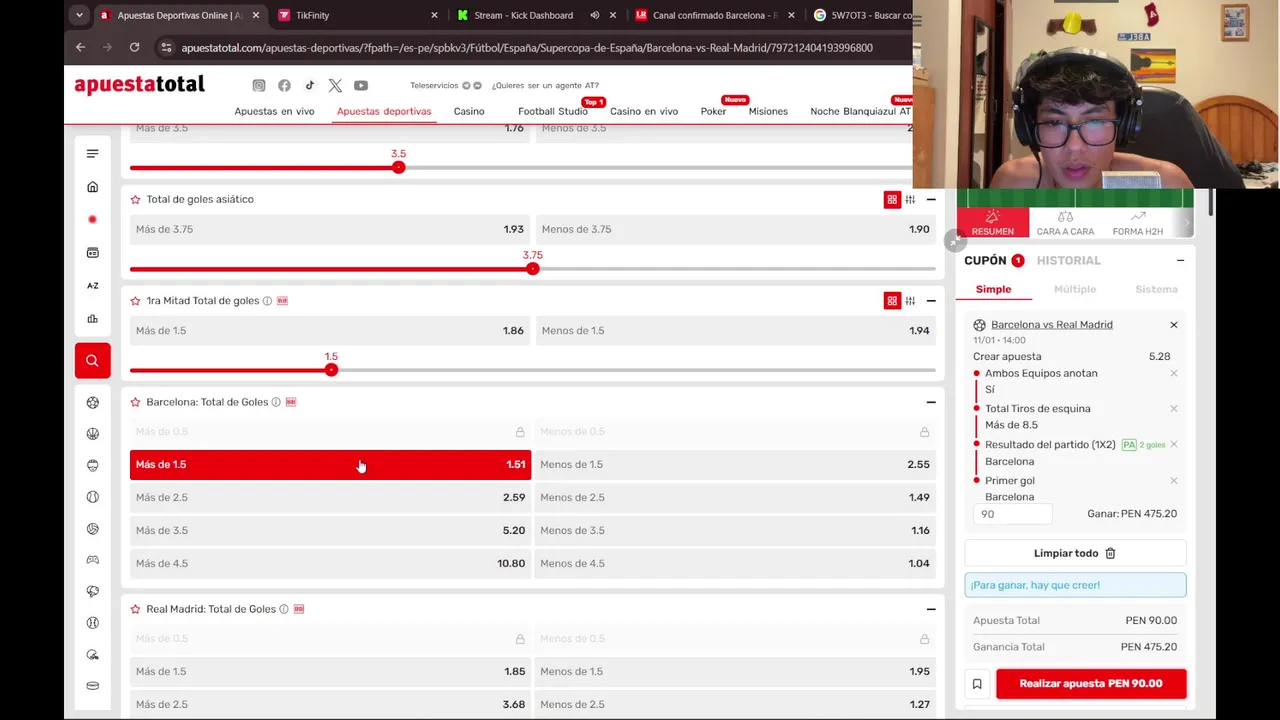This screenshot has width=1280, height=720.
Task: Go back using browser back arrow
Action: [80, 47]
